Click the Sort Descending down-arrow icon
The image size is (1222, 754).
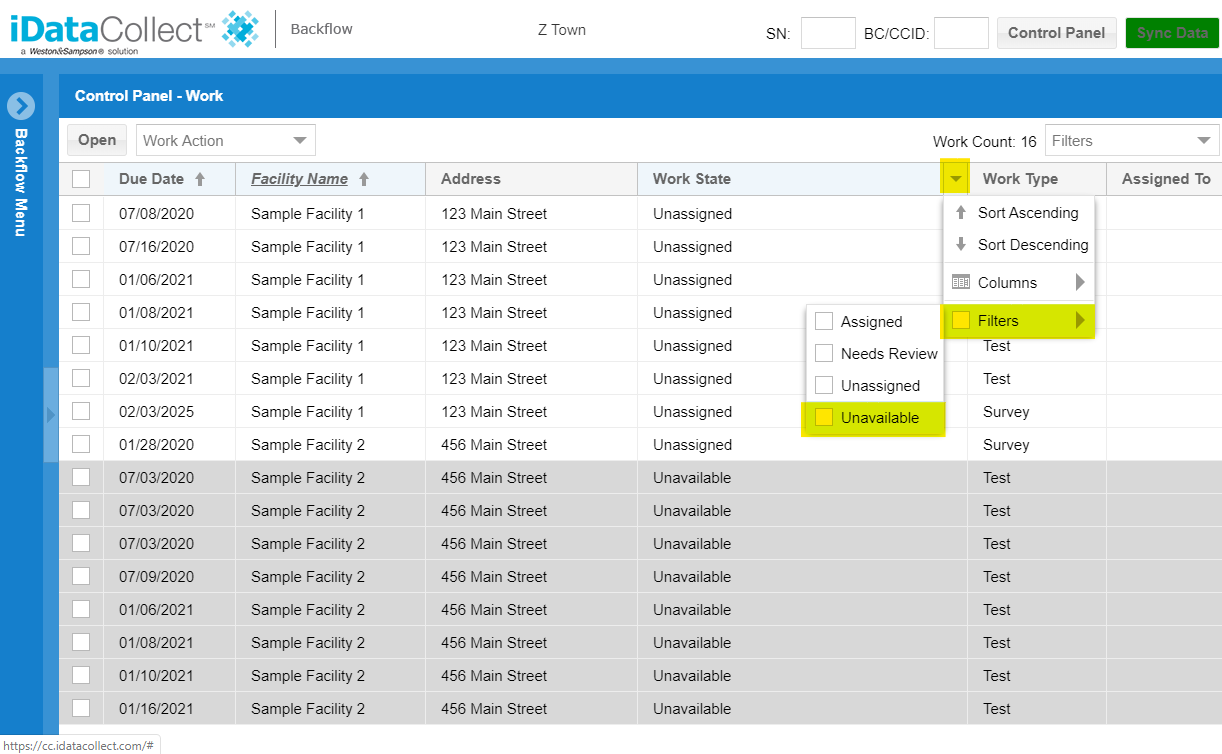[961, 245]
